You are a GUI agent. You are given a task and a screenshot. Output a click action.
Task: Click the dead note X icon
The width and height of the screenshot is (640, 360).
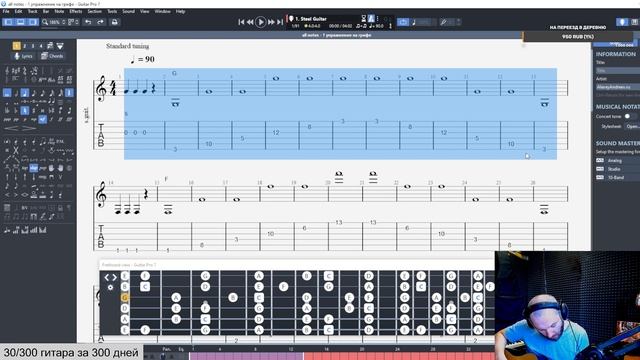16,150
